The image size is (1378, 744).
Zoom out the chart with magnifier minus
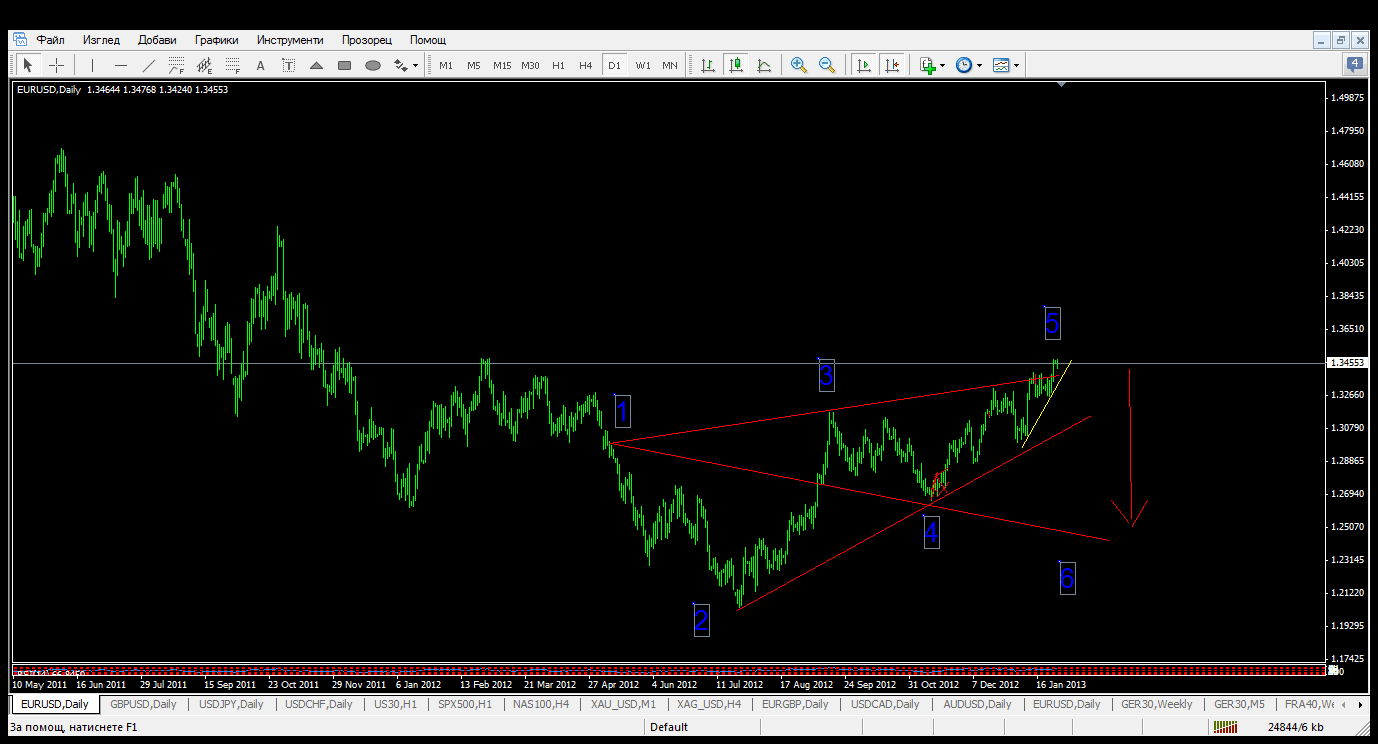(x=826, y=65)
